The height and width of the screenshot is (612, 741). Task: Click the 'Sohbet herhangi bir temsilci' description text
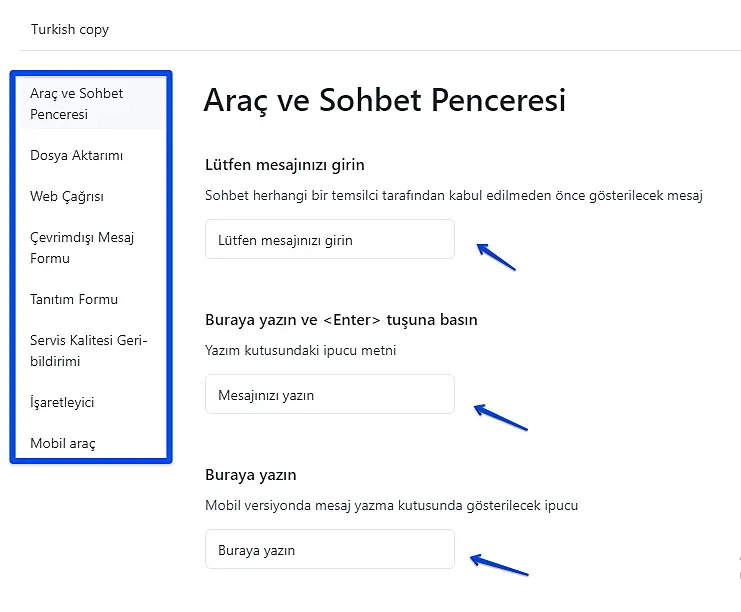tap(454, 195)
